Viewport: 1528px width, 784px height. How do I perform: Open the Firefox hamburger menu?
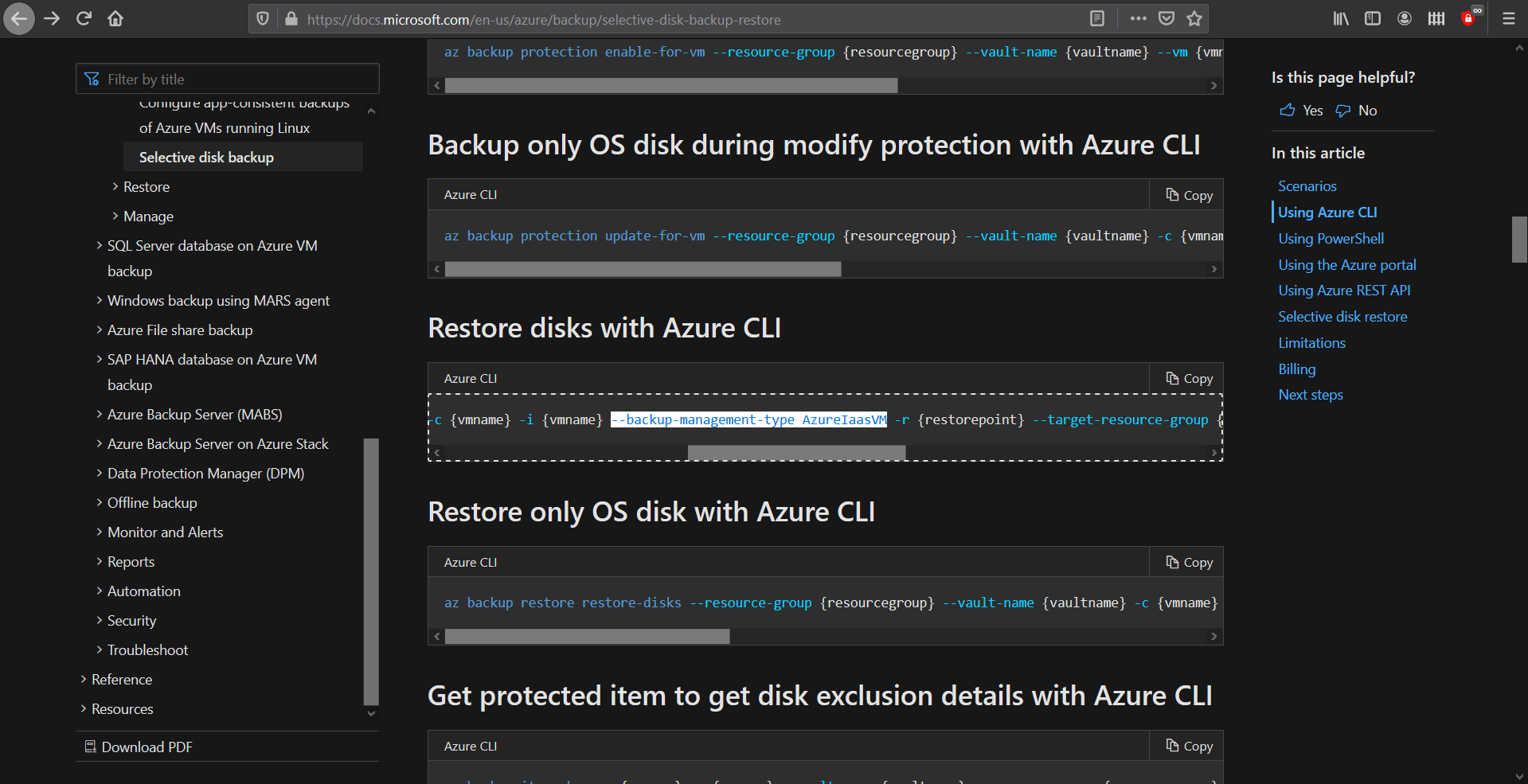[x=1507, y=18]
